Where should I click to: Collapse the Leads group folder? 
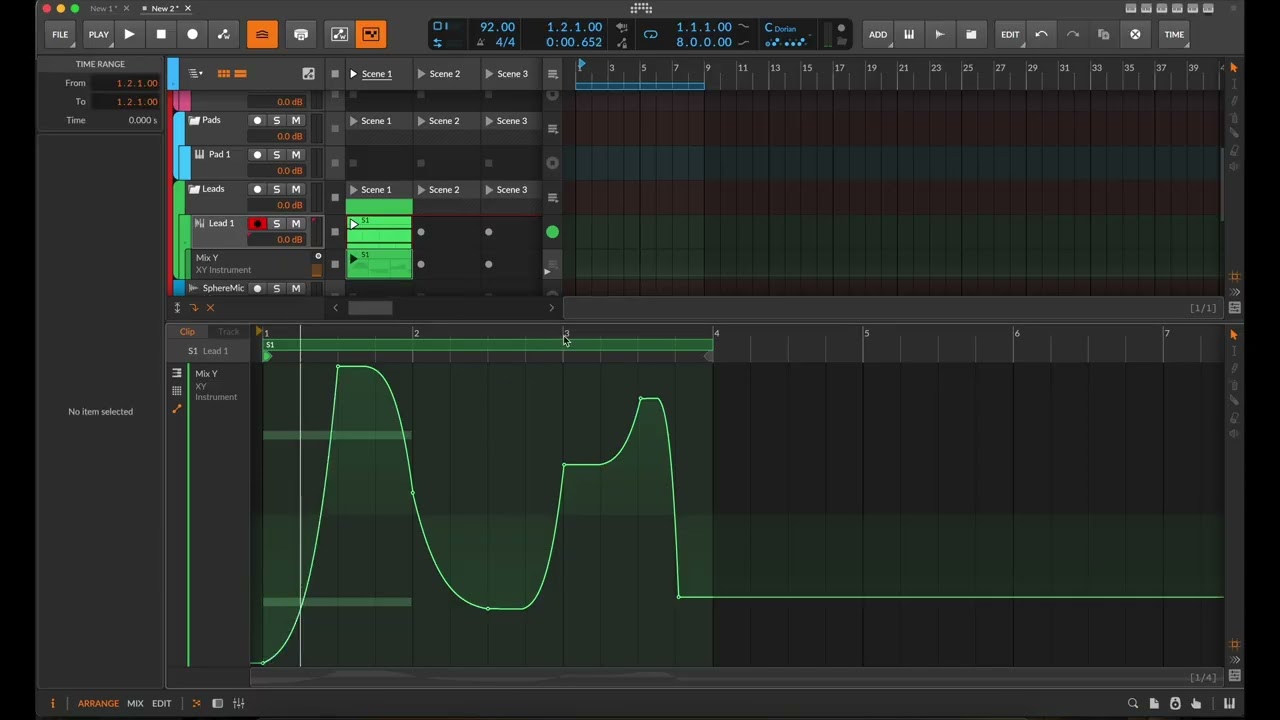click(194, 189)
